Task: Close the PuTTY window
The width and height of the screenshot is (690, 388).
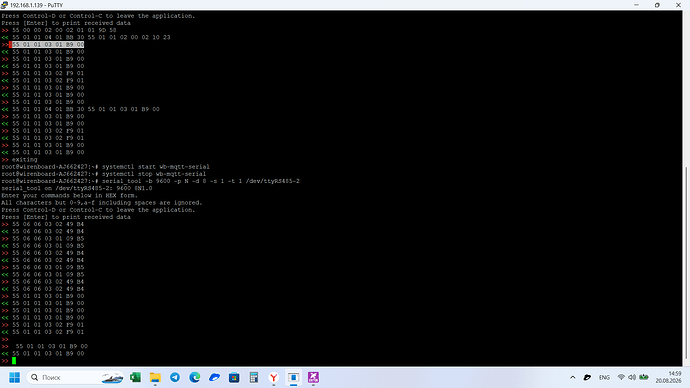Action: point(678,5)
